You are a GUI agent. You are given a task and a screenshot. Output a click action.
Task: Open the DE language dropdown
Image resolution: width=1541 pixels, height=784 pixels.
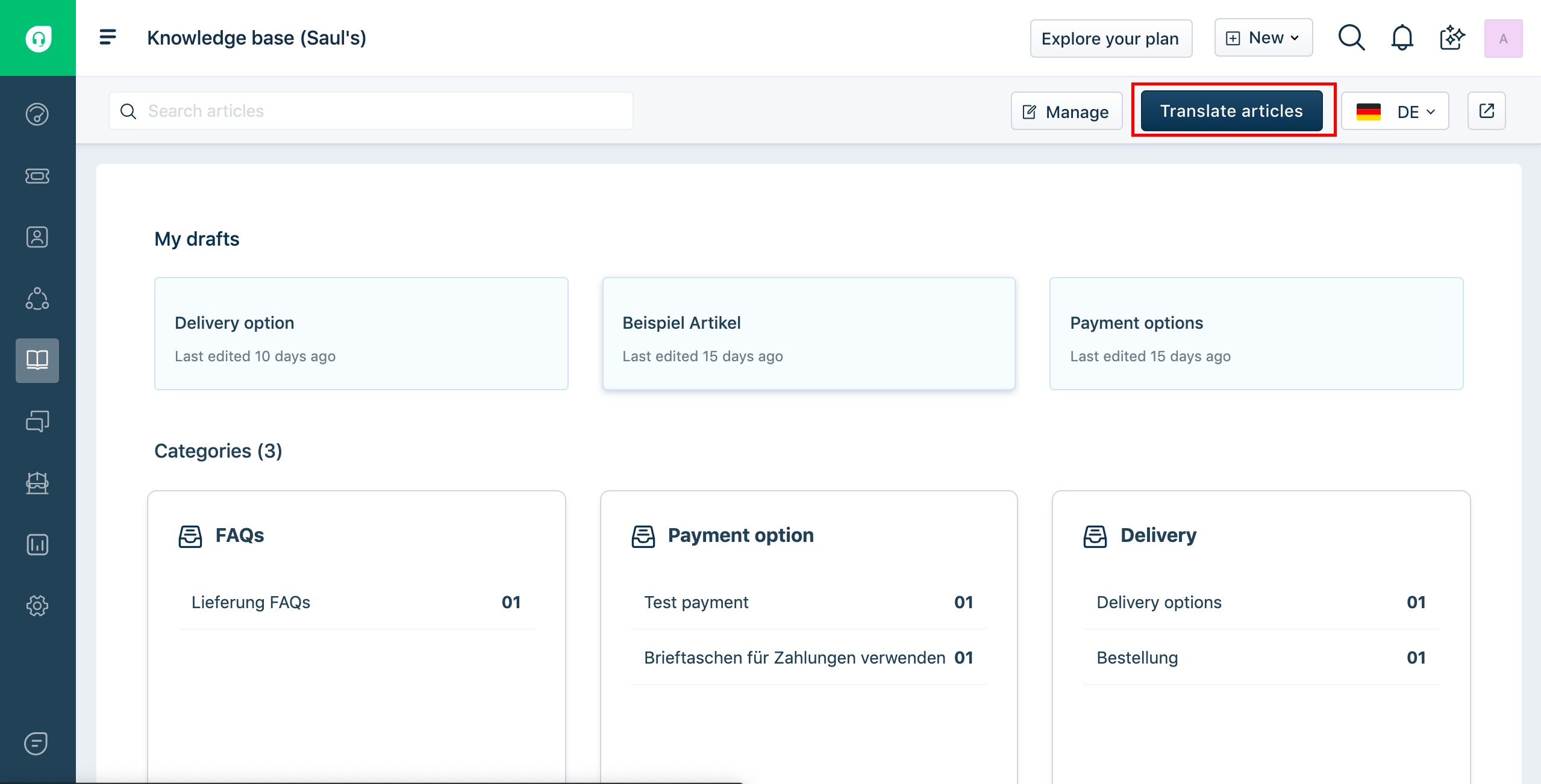tap(1395, 111)
